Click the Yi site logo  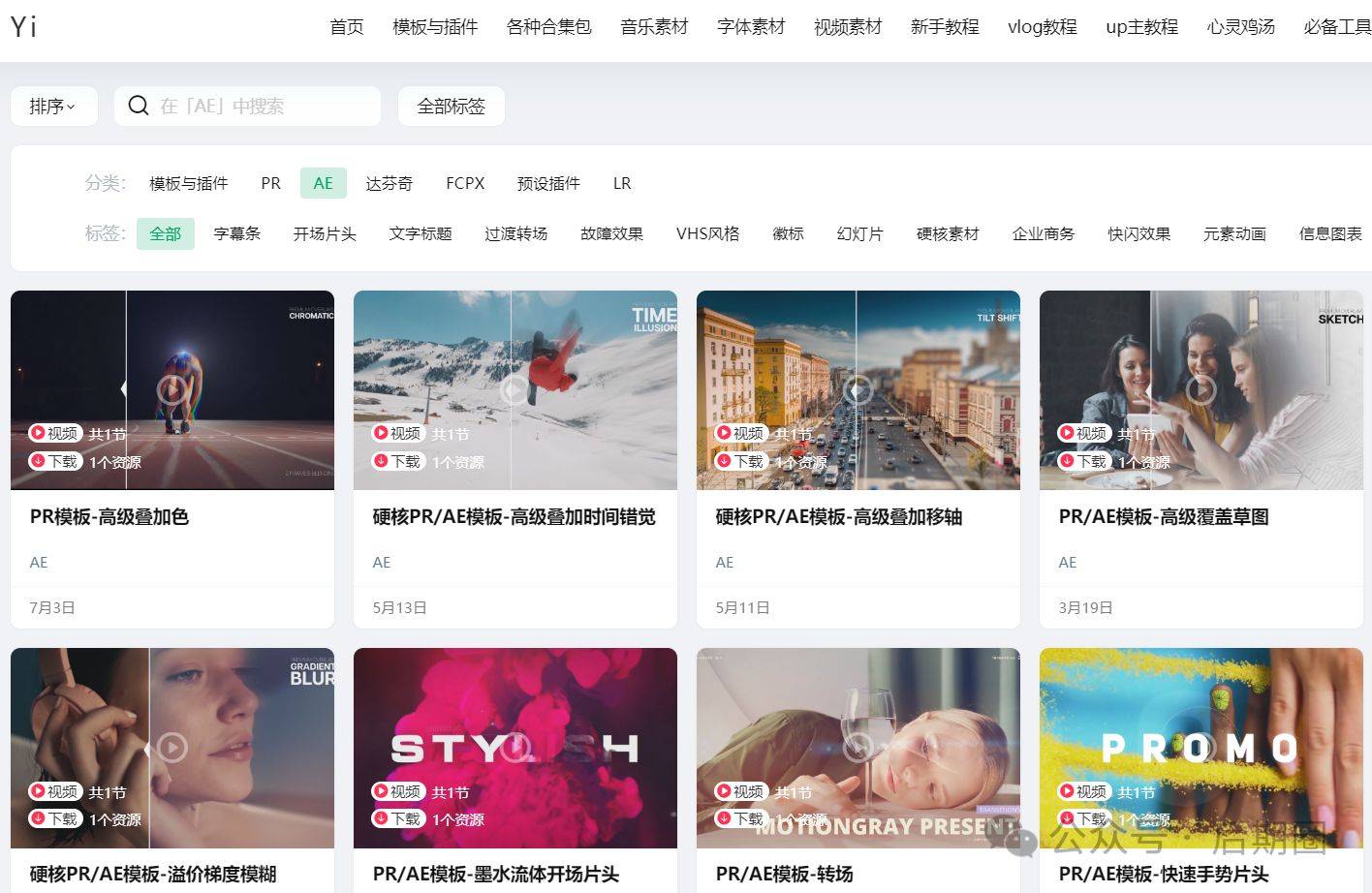tap(24, 26)
